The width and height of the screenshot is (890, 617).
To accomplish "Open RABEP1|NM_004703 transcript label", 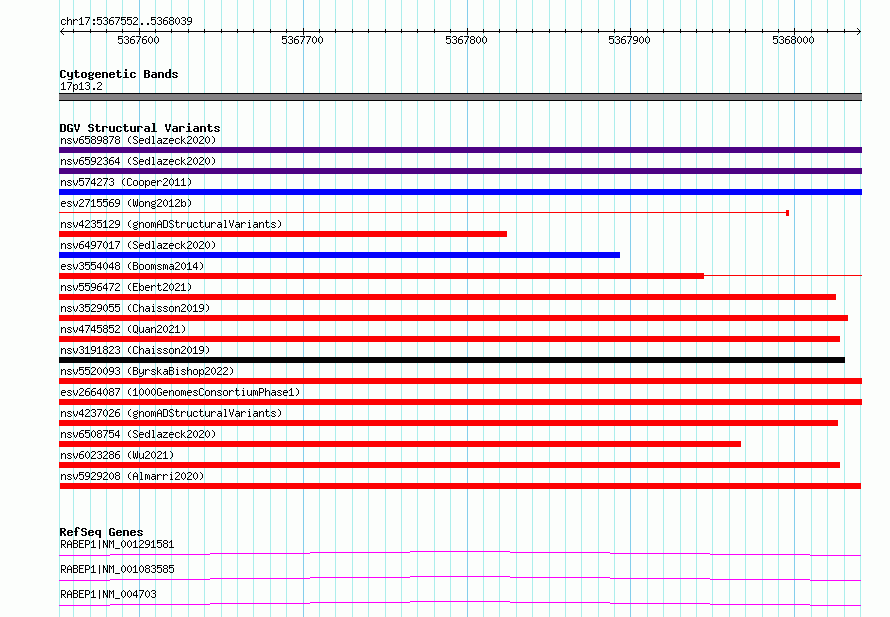I will click(x=108, y=594).
